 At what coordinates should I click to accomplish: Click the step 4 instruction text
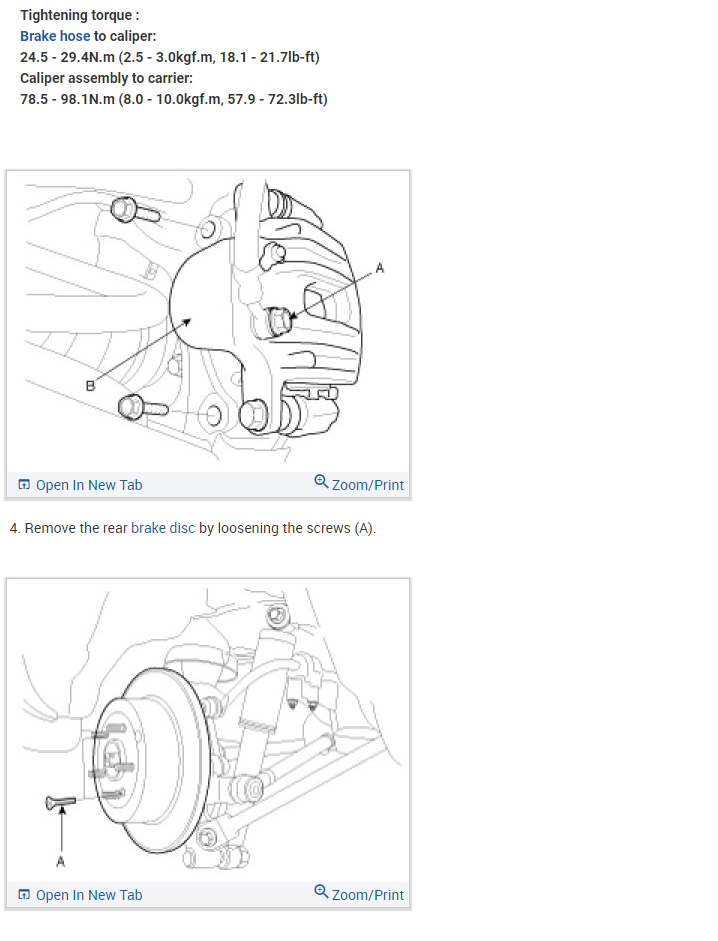point(193,528)
